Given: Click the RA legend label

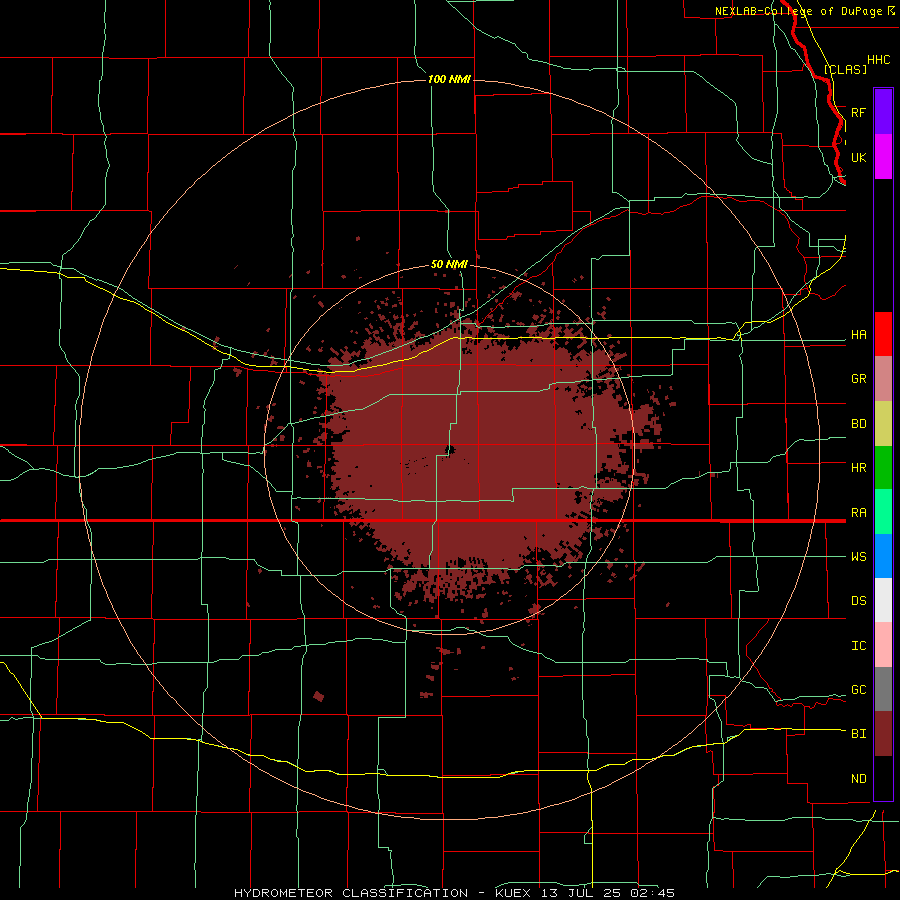Looking at the screenshot, I should 858,513.
